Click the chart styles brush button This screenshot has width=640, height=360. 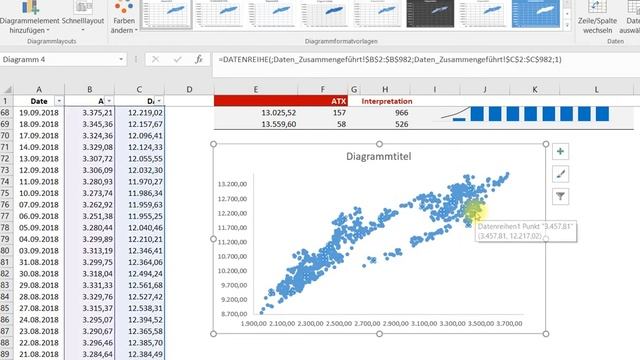pyautogui.click(x=560, y=174)
